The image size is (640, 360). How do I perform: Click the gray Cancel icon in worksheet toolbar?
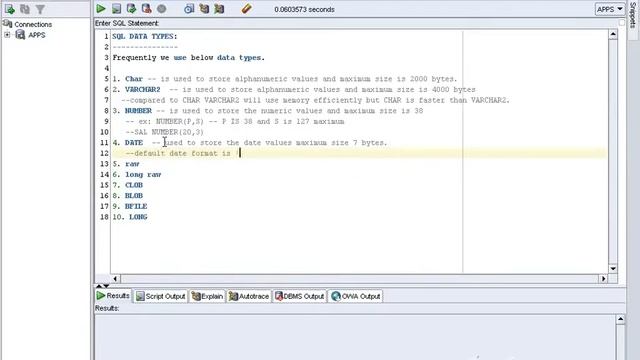[162, 9]
